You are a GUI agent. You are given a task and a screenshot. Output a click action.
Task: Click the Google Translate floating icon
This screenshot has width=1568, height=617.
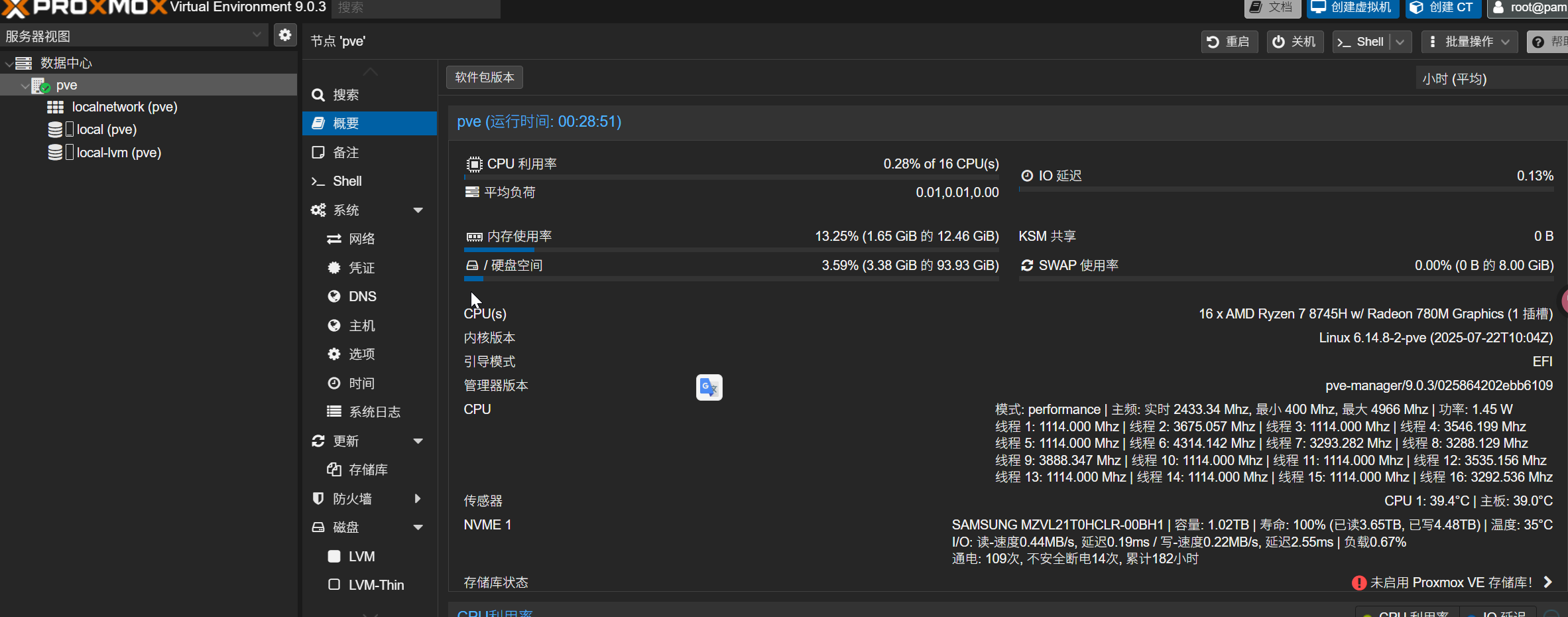(709, 387)
